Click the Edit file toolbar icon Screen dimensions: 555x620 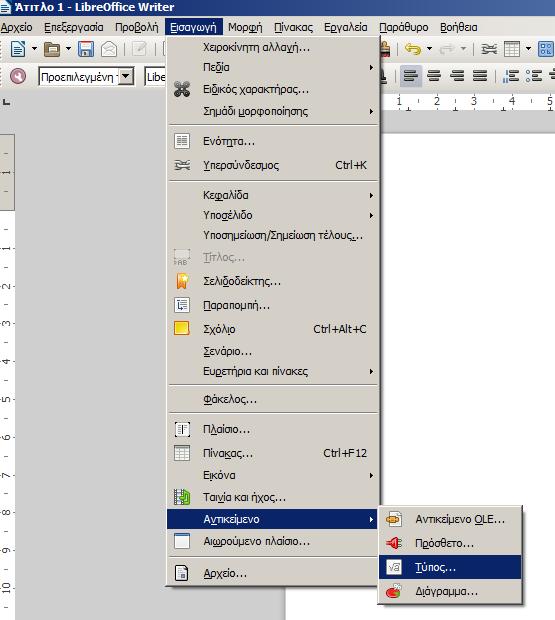click(x=139, y=49)
